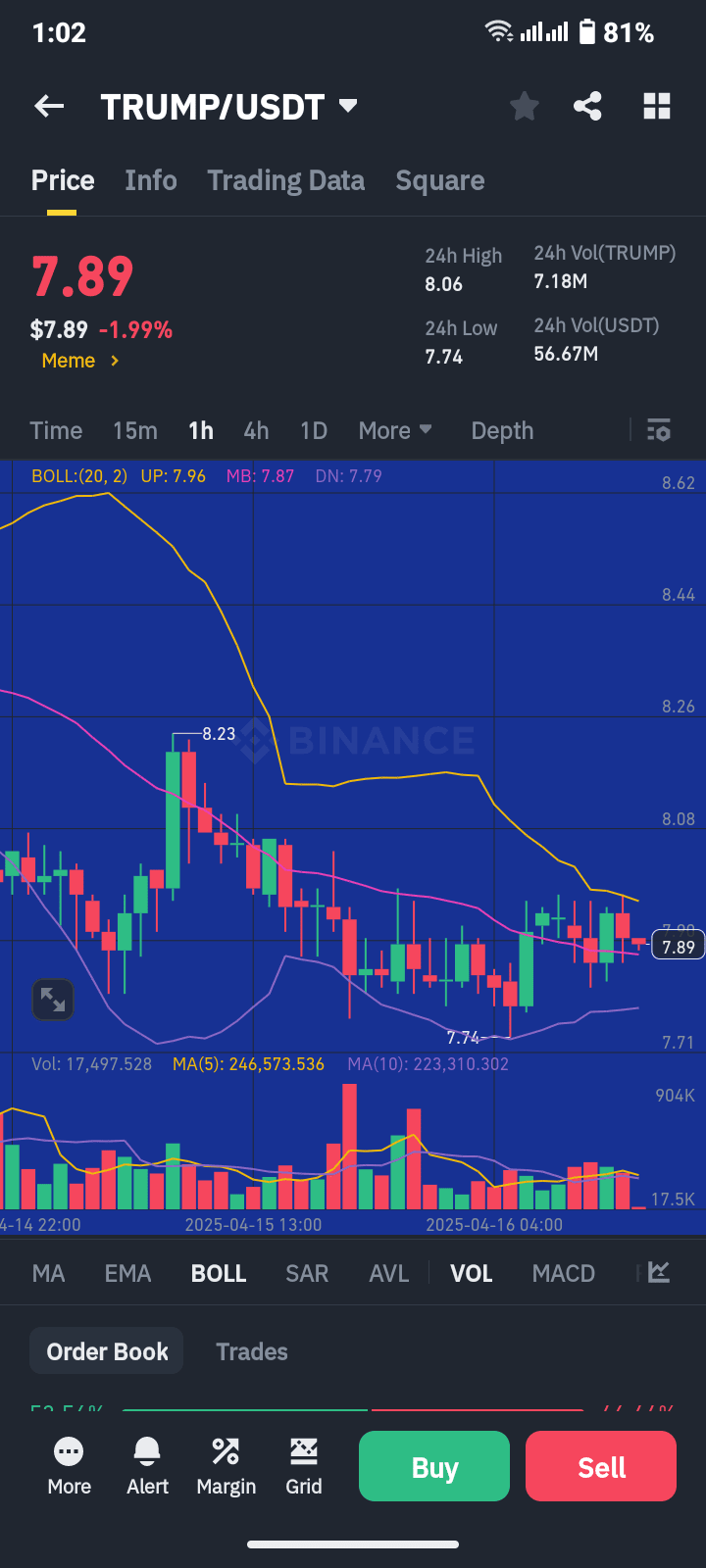Tap the large red 7.89 price

[x=82, y=276]
